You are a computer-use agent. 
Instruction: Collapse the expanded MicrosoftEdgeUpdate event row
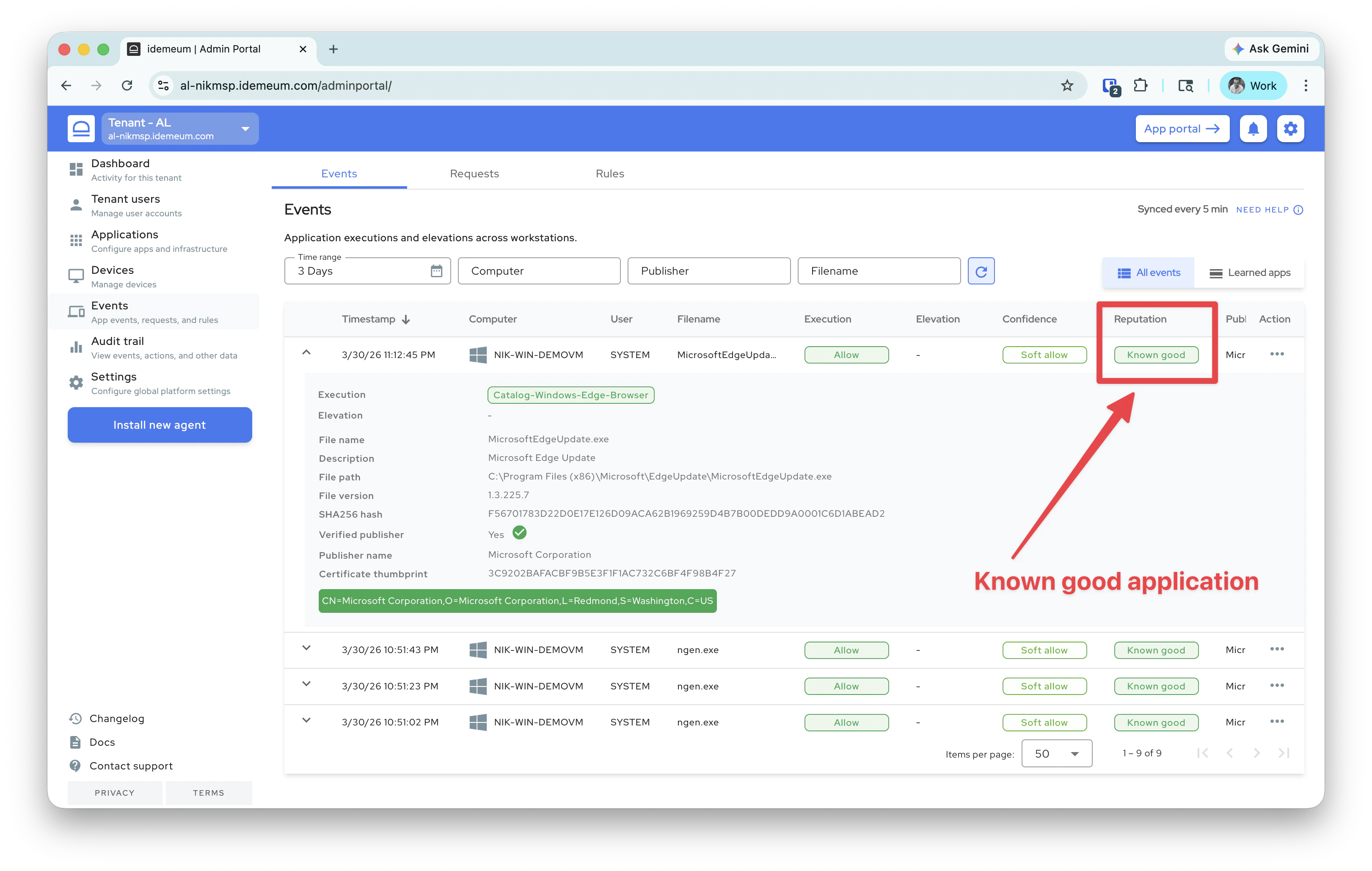306,353
